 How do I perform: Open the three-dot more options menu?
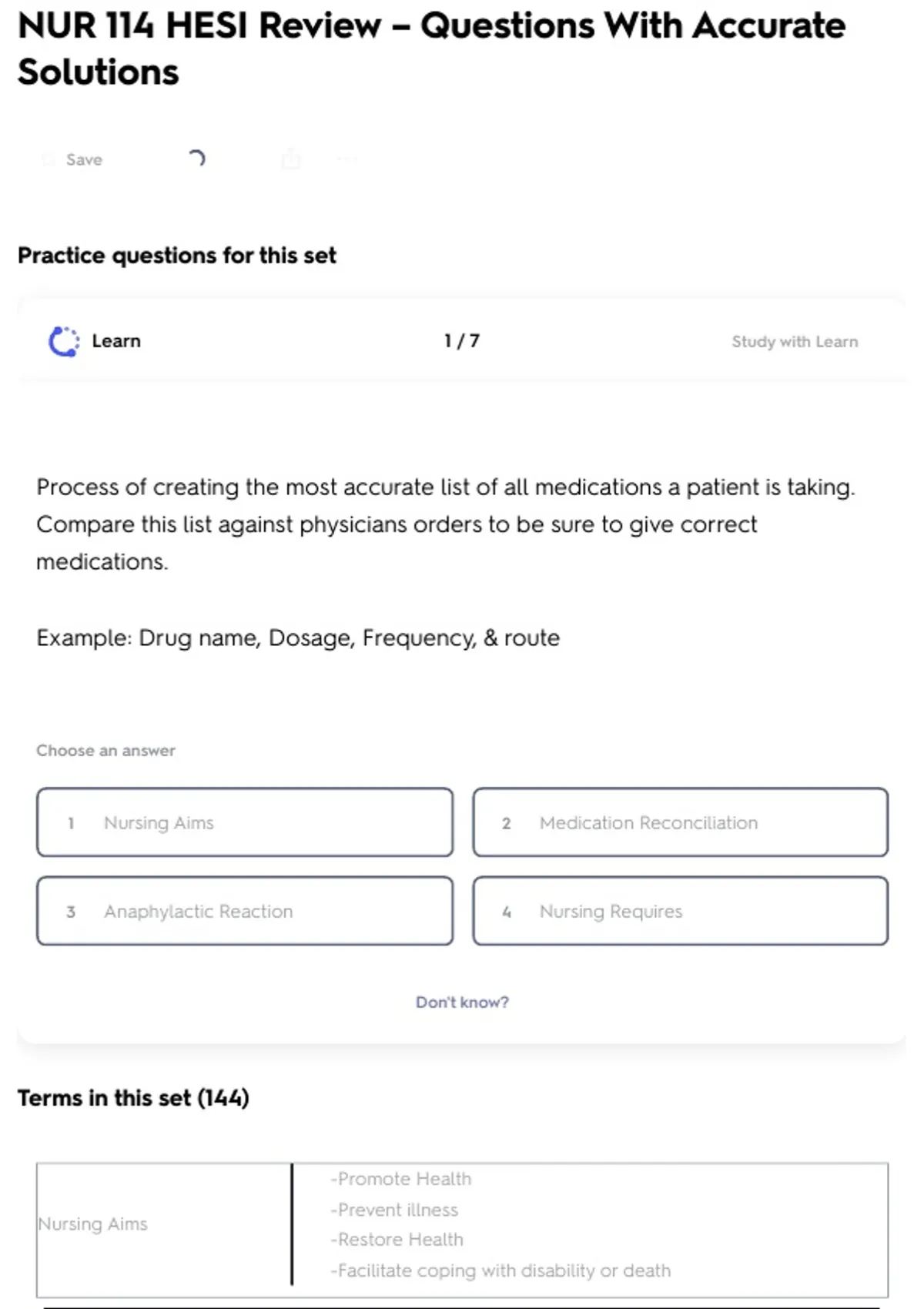(347, 159)
